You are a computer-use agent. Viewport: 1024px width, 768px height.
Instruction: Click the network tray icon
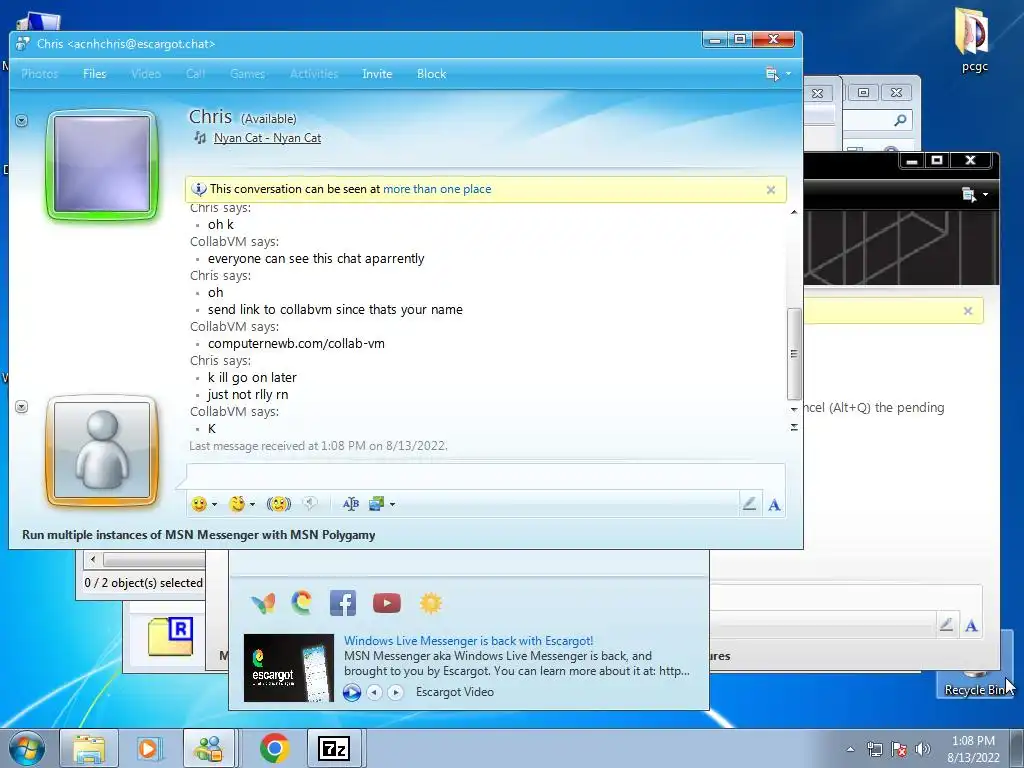coord(874,749)
